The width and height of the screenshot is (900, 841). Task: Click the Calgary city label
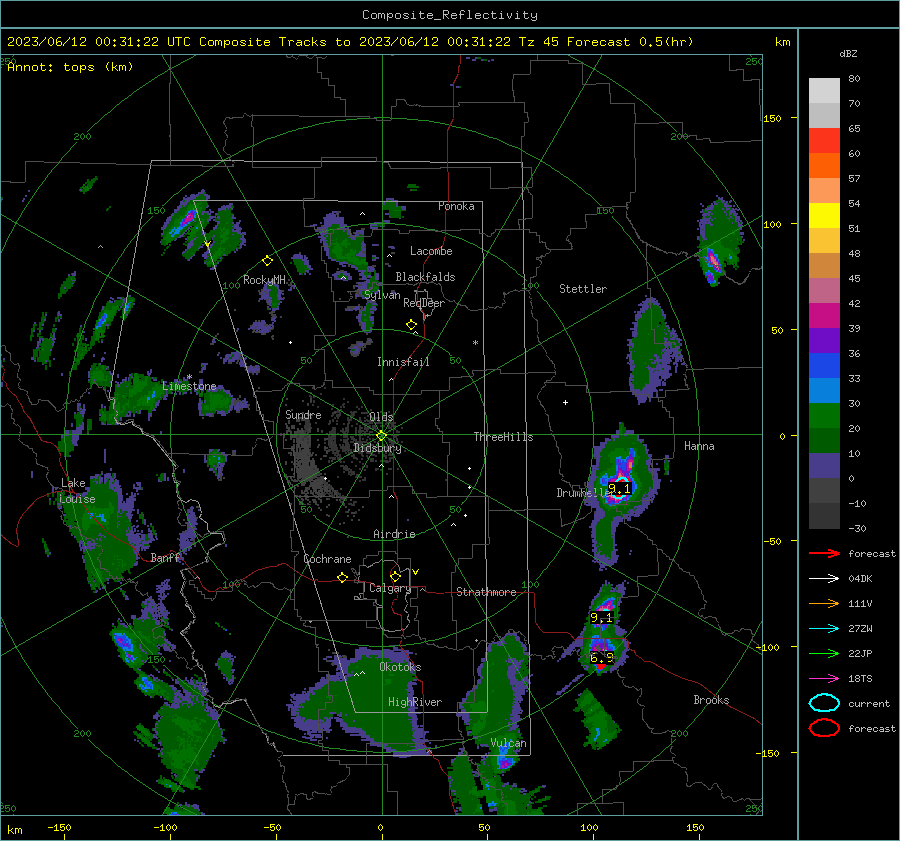390,588
